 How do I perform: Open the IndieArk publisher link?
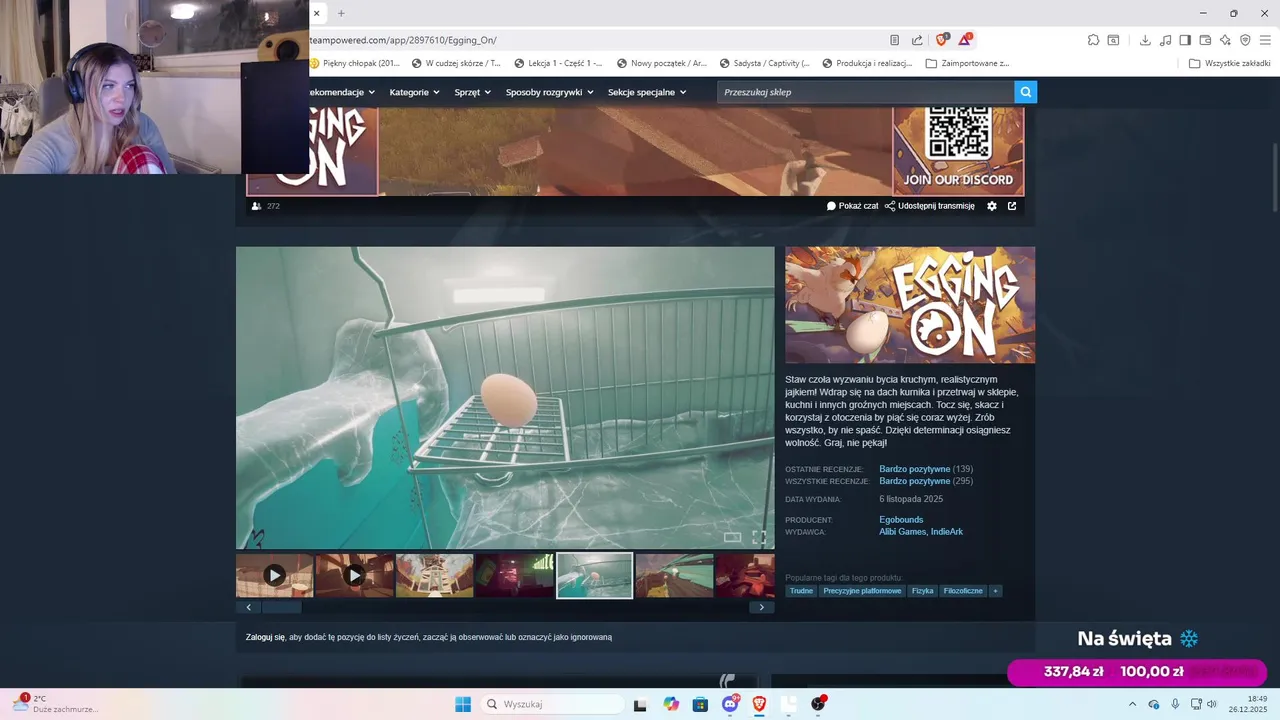pos(947,532)
